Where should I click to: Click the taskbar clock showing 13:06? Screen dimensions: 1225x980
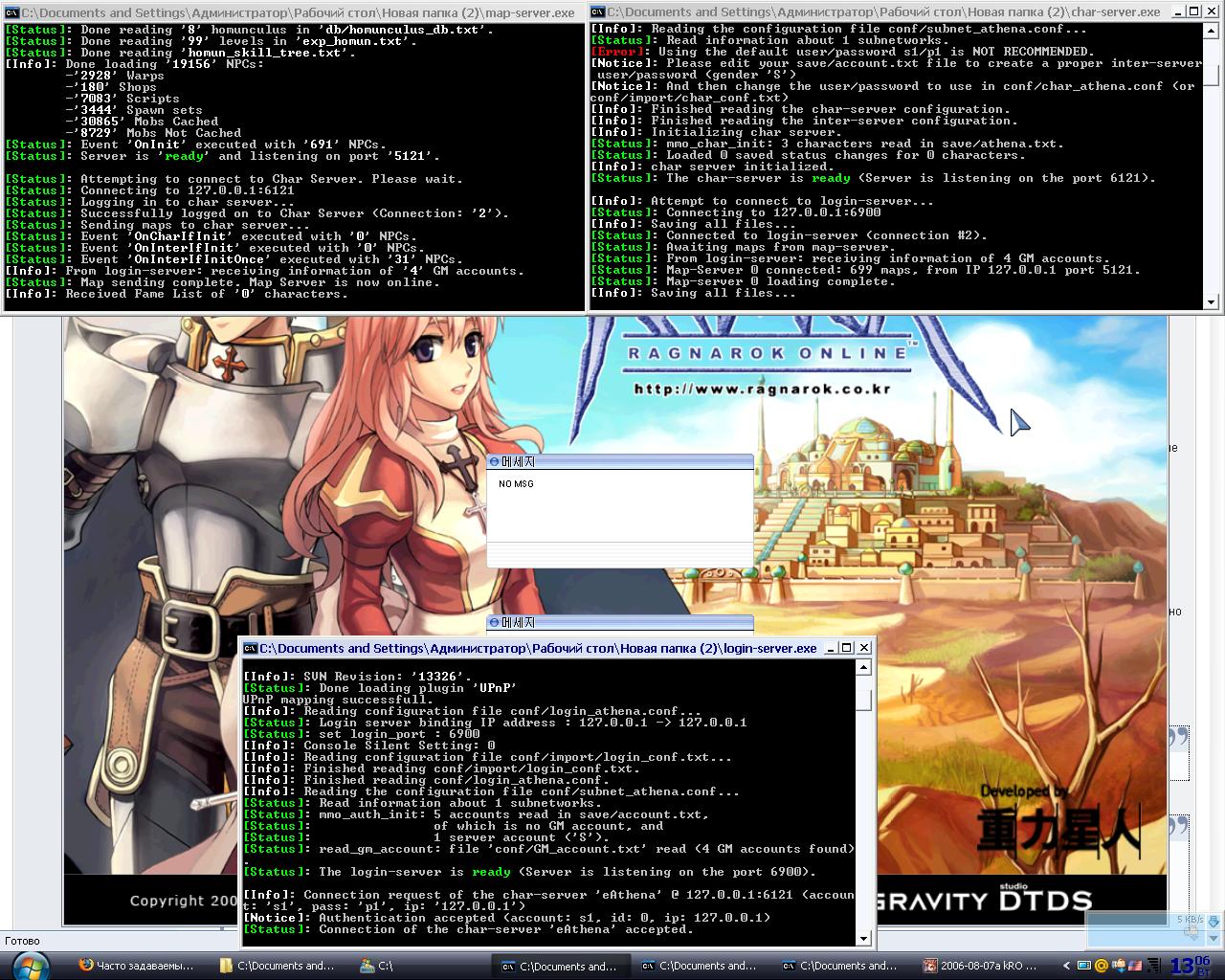(1191, 965)
